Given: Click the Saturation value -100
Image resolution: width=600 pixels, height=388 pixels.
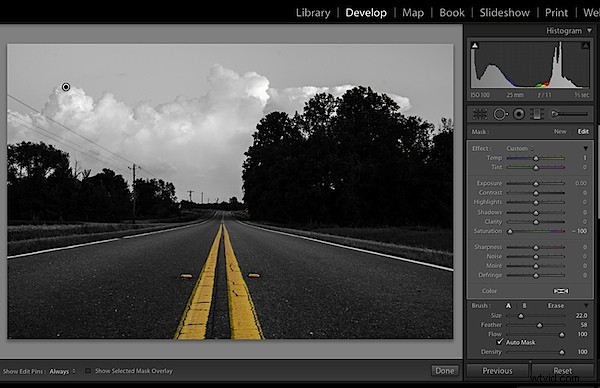Looking at the screenshot, I should click(580, 231).
